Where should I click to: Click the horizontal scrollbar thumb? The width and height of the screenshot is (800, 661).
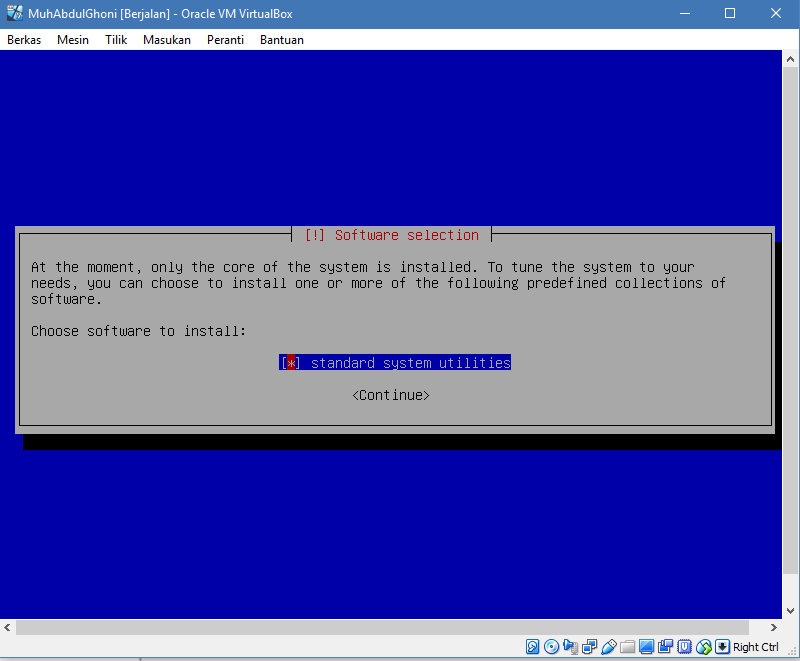point(382,627)
